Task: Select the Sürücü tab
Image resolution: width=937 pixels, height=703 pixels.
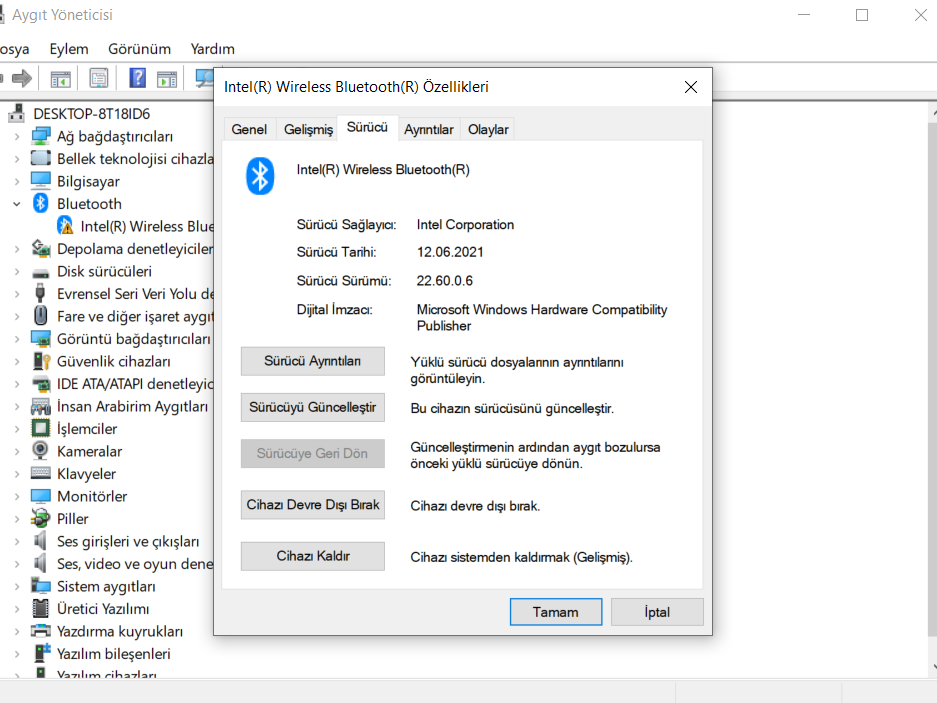Action: [x=368, y=127]
